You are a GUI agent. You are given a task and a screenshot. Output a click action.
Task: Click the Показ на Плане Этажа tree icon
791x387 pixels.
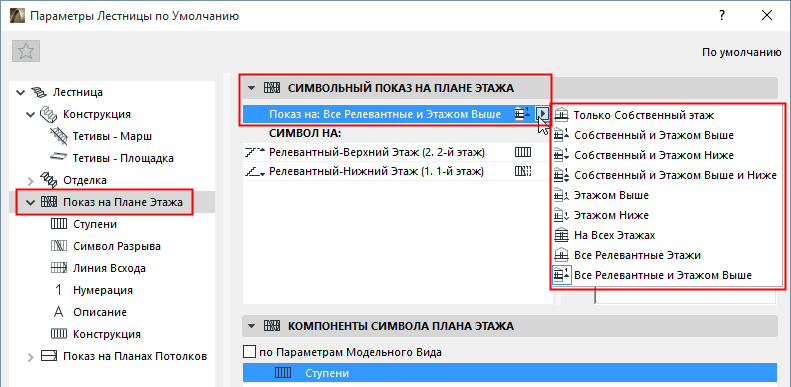pos(48,202)
